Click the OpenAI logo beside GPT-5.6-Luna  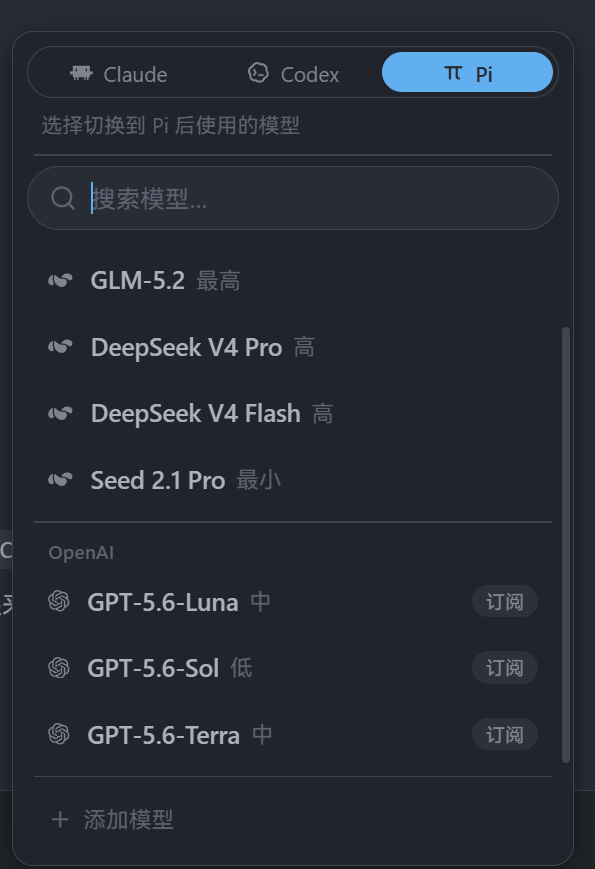[59, 601]
